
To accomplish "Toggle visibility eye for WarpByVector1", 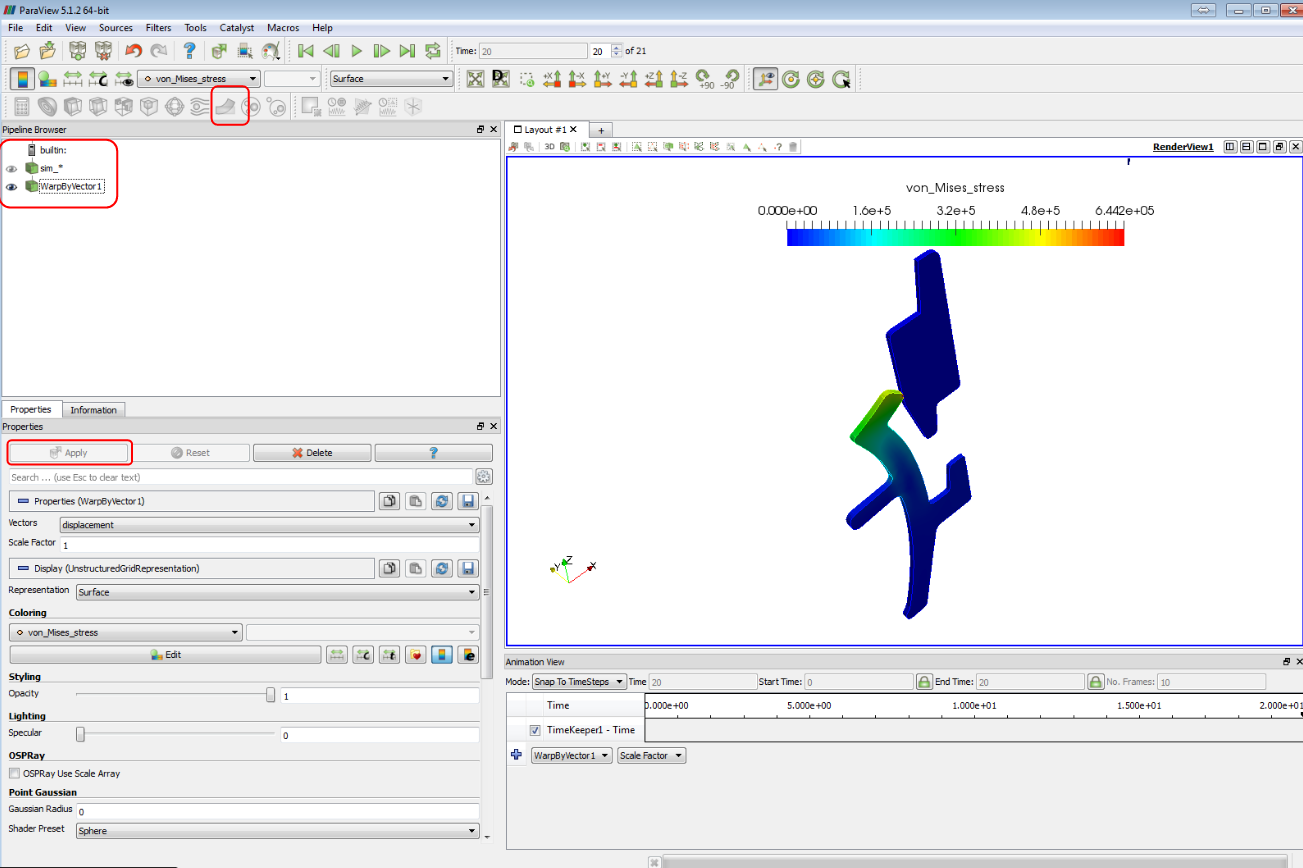I will [12, 186].
